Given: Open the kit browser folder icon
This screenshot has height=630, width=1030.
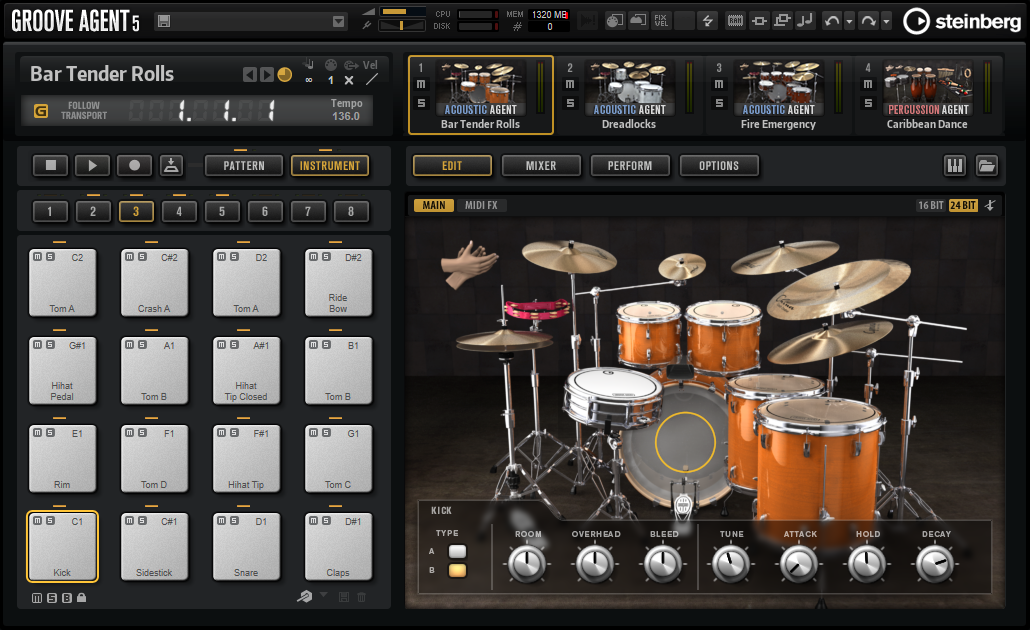Looking at the screenshot, I should tap(987, 166).
